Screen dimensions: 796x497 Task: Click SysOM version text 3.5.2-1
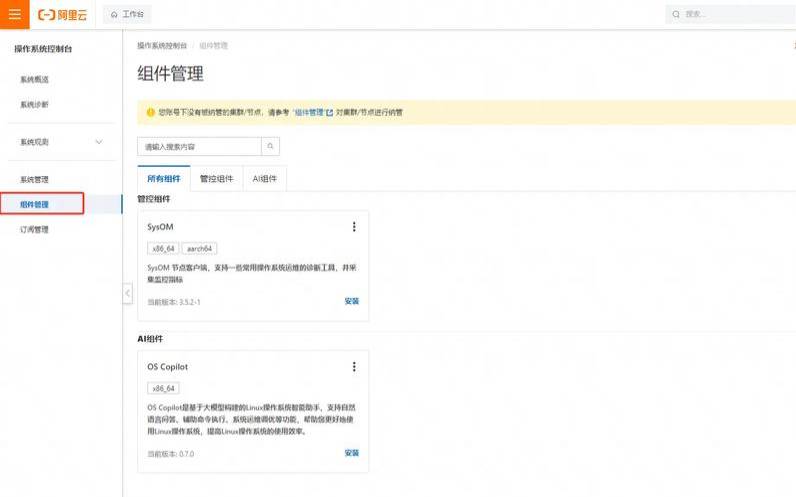(190, 302)
